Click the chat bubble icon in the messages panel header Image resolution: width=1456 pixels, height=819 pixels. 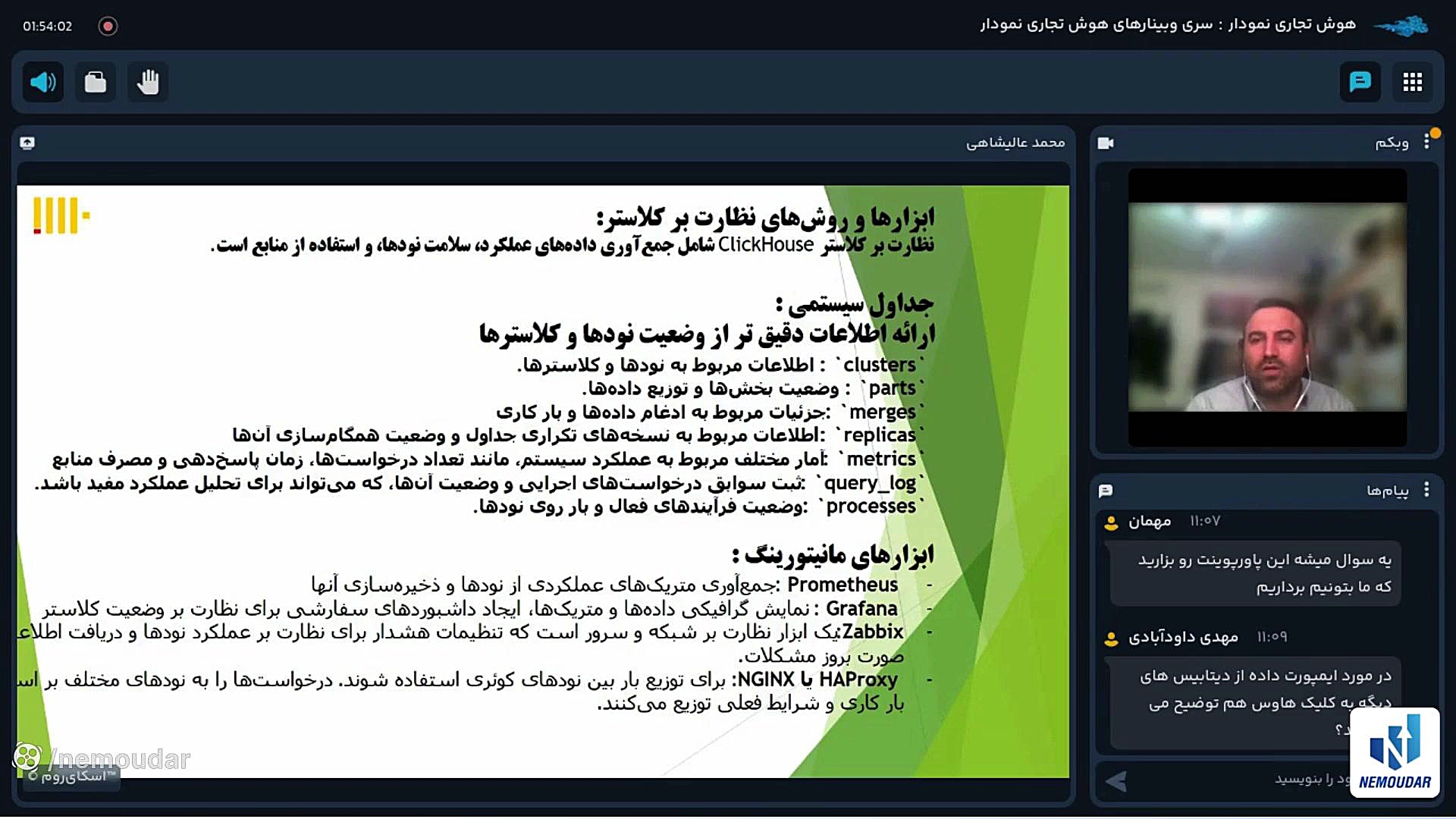coord(1106,491)
